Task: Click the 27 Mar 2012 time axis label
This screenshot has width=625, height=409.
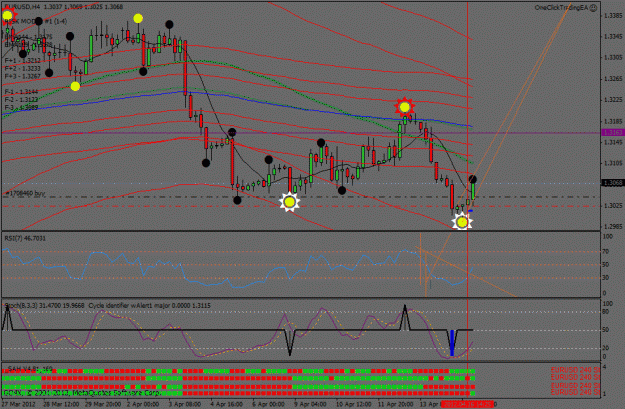Action: [x=20, y=404]
